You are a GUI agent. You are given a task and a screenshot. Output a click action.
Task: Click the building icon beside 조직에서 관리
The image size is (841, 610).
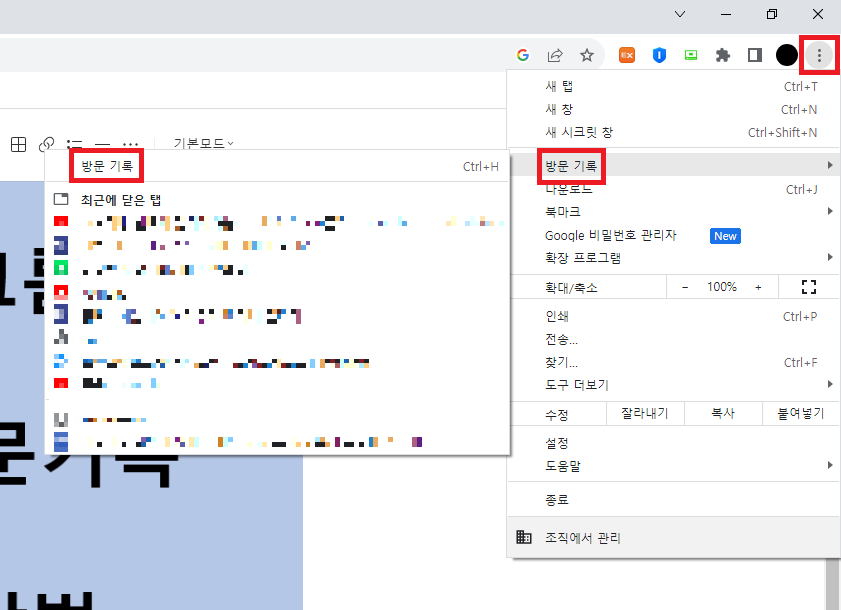(x=523, y=537)
